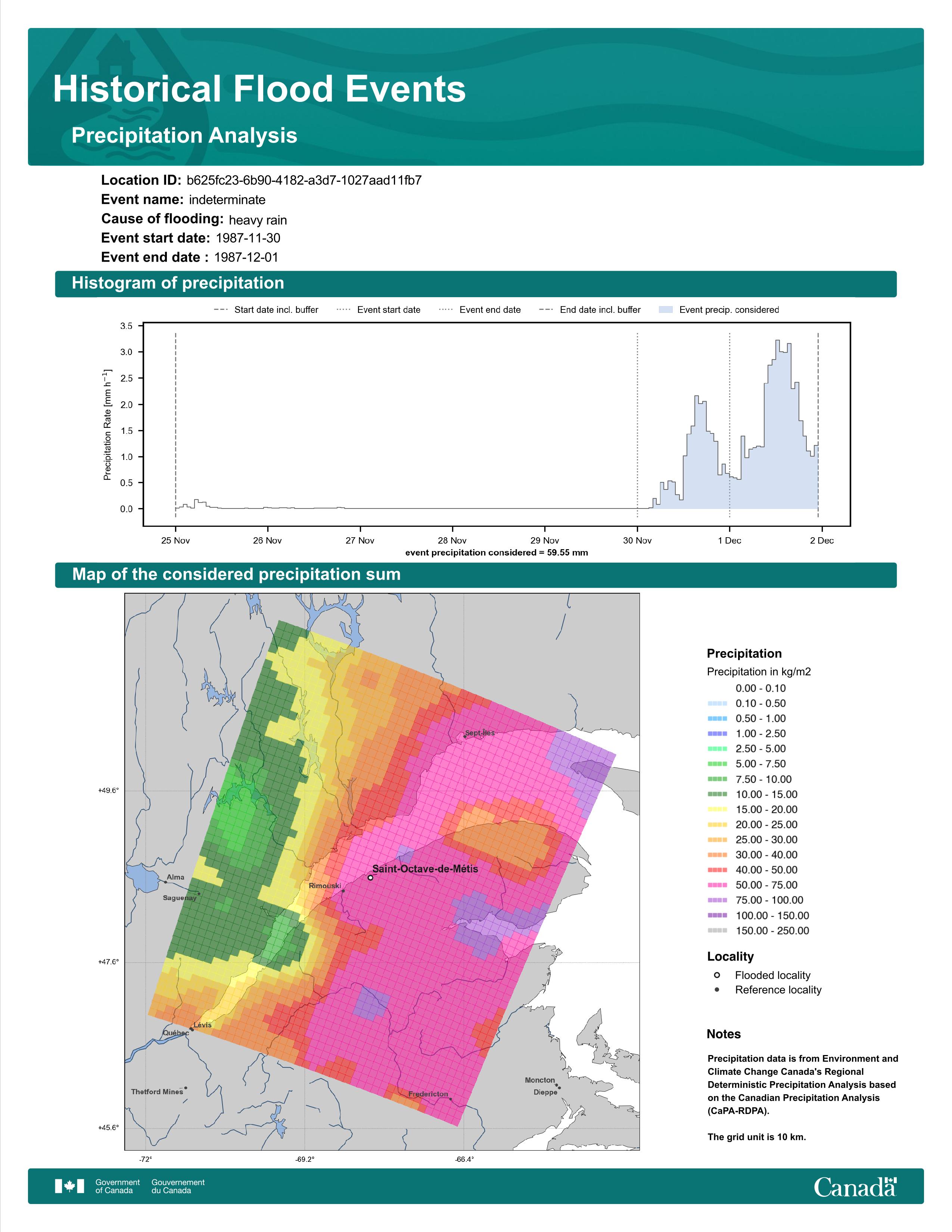Image resolution: width=952 pixels, height=1232 pixels.
Task: Click the Rimouski reference locality dot
Action: [x=343, y=891]
